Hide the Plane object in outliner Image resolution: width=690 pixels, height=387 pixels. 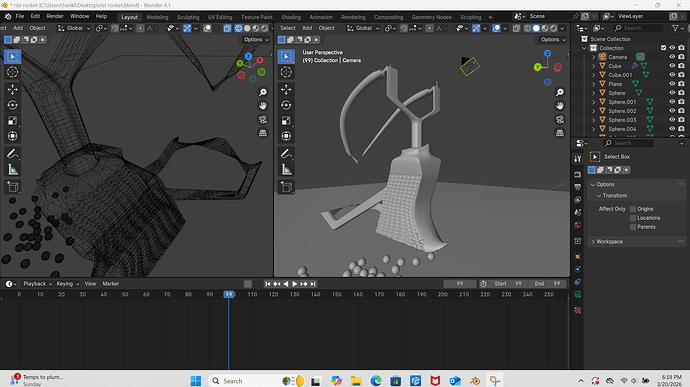(x=672, y=84)
